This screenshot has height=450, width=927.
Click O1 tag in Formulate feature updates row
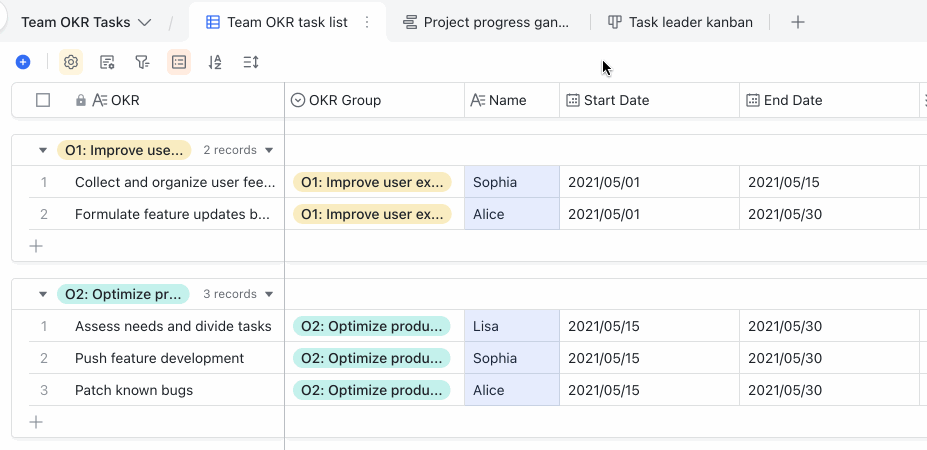(x=372, y=214)
